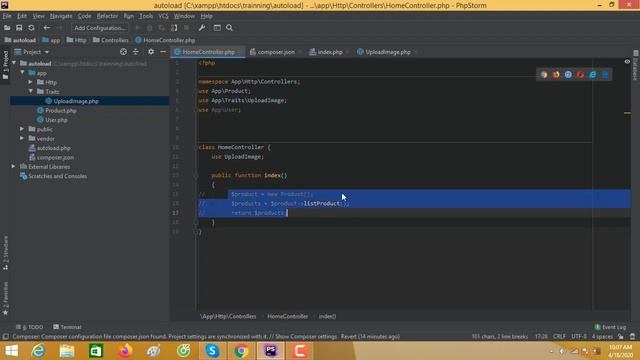The width and height of the screenshot is (640, 360).
Task: Click the run anything window icon
Action: click(x=217, y=28)
